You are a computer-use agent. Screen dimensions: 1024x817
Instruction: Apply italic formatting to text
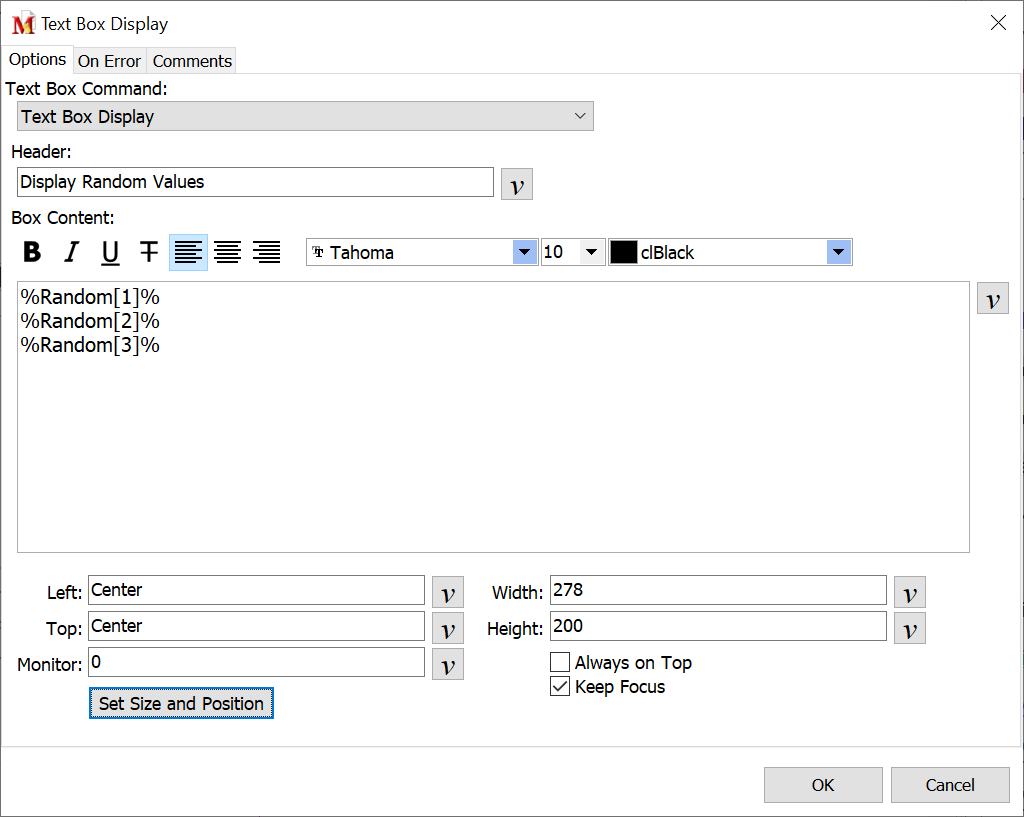(x=71, y=252)
